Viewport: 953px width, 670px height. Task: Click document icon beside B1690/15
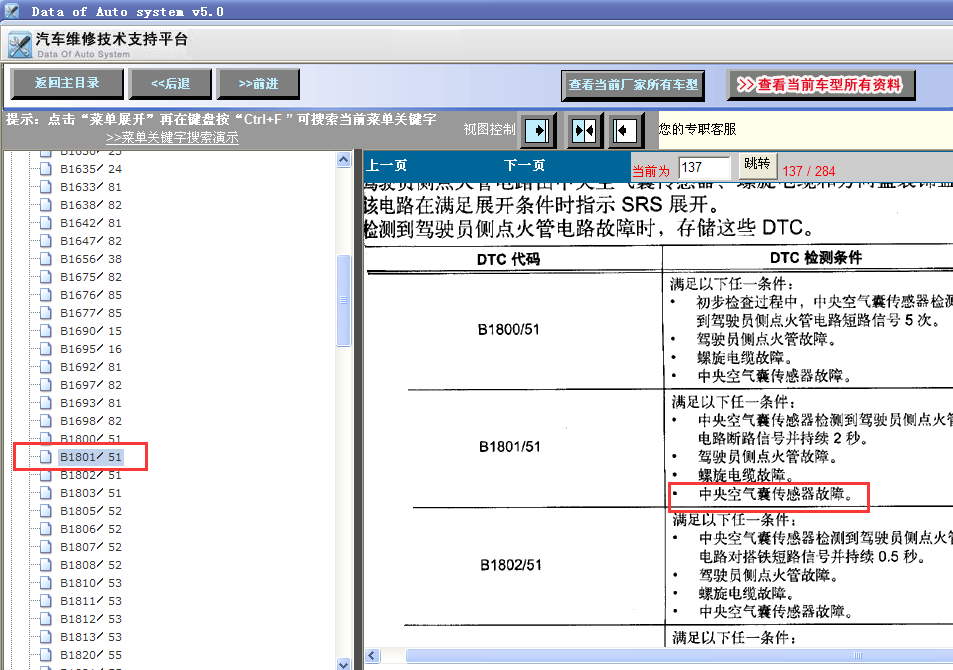pos(46,331)
